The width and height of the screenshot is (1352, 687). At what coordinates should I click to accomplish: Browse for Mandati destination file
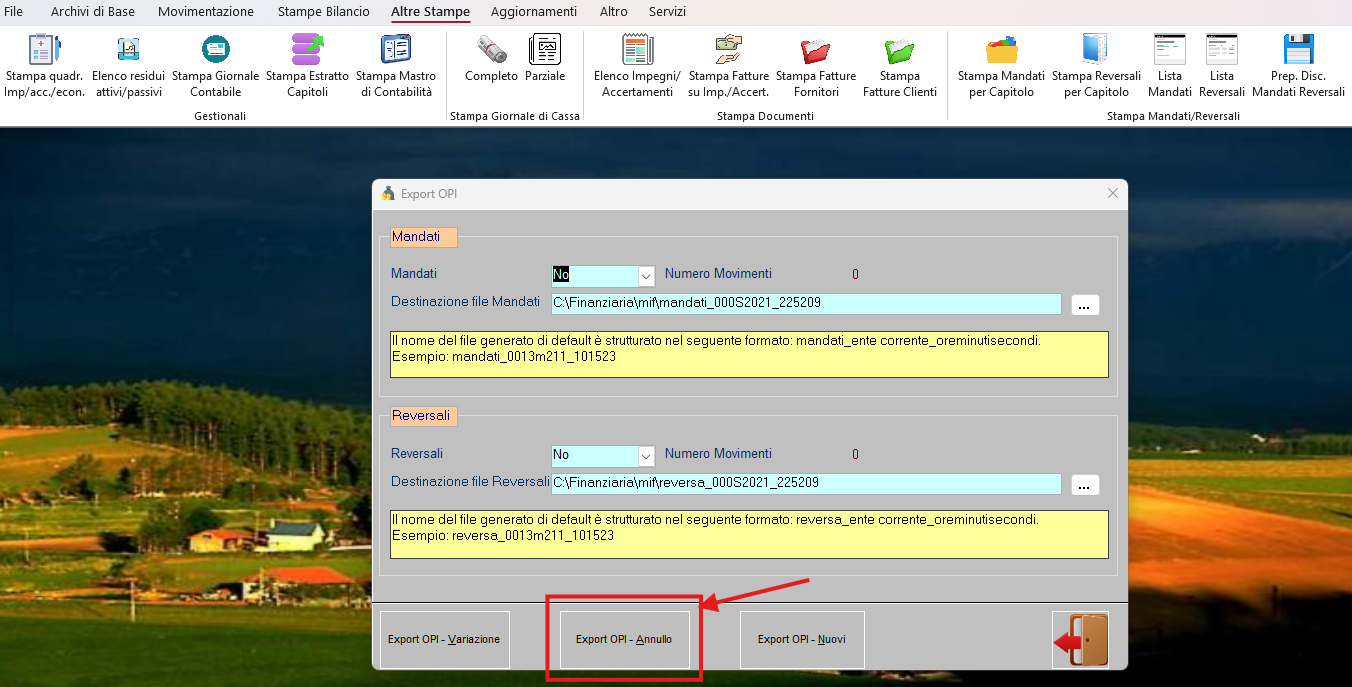click(x=1085, y=305)
